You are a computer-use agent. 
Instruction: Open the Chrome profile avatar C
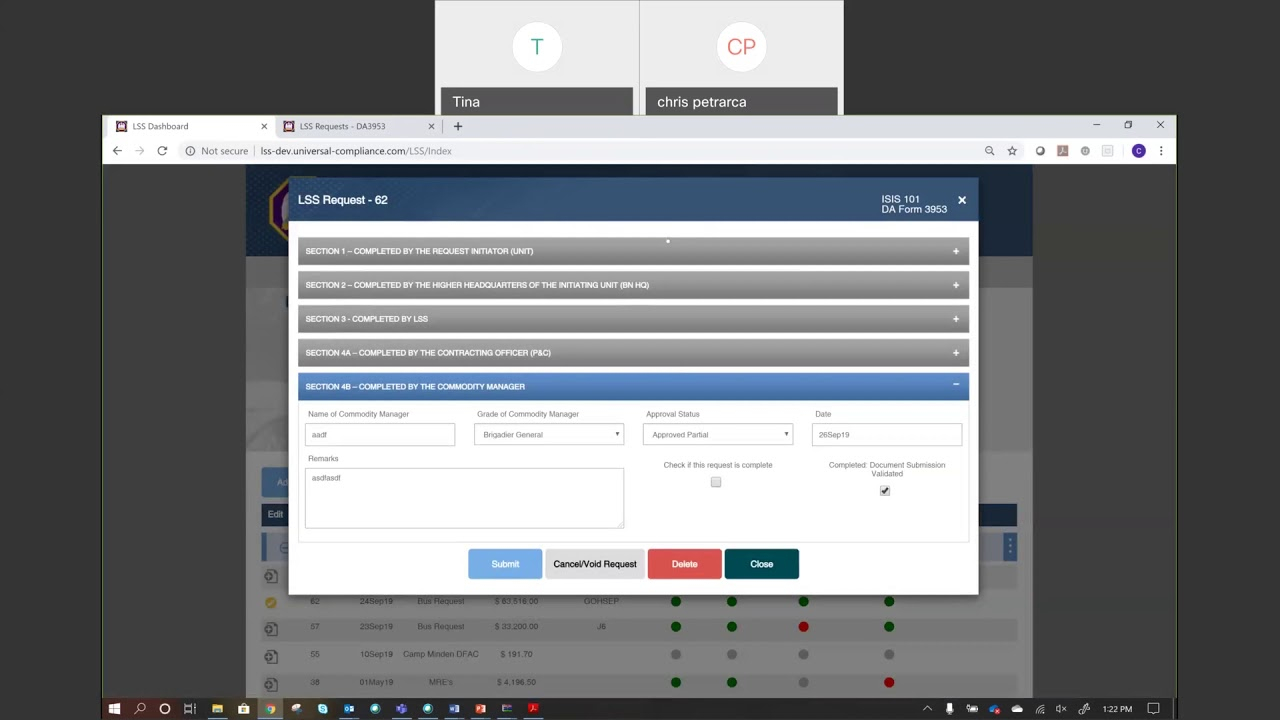click(x=1138, y=151)
